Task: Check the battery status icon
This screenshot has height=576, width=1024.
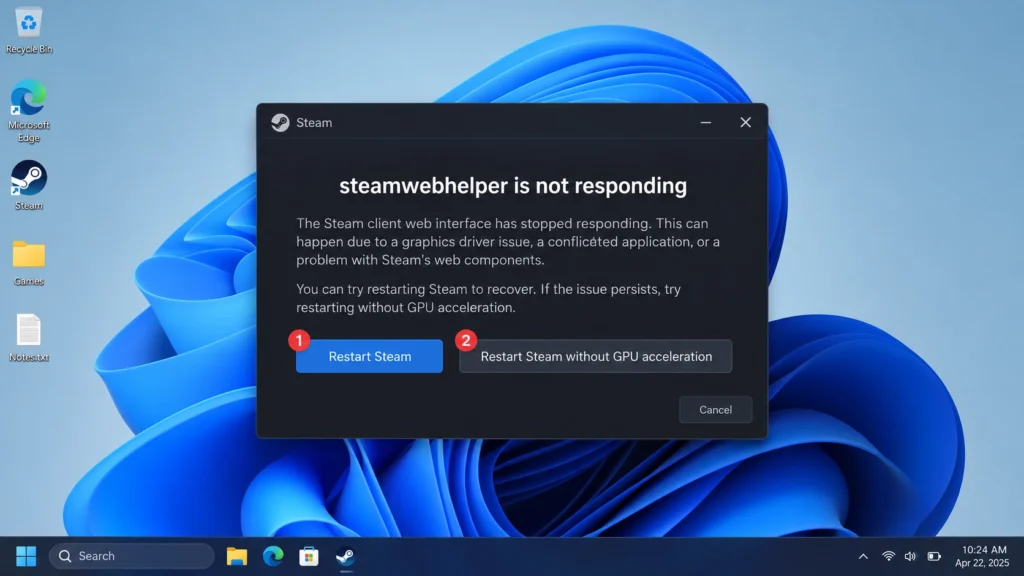Action: point(934,556)
